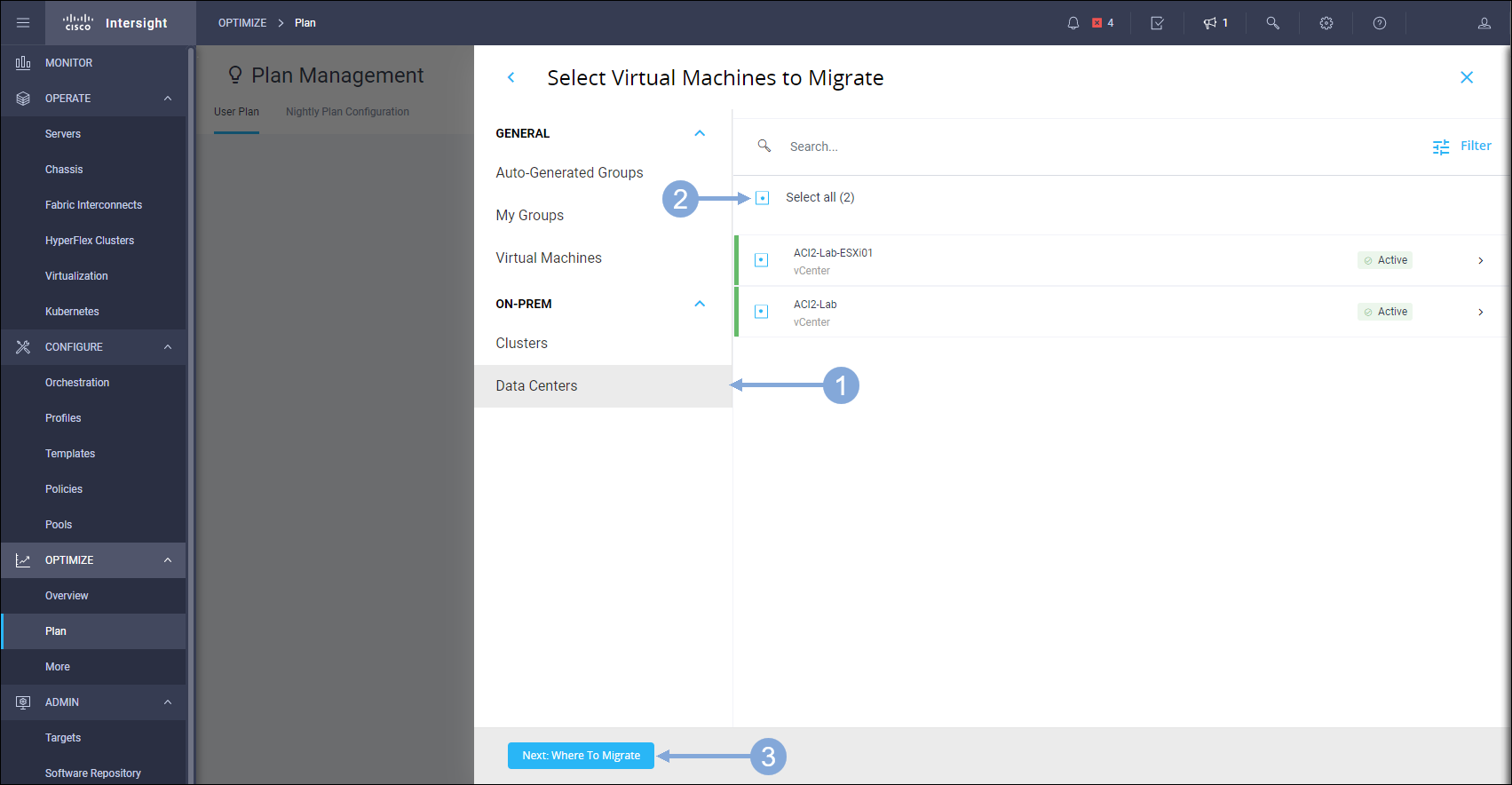
Task: Click Active status of ACI2-Lab-ESXi01
Action: [1385, 260]
